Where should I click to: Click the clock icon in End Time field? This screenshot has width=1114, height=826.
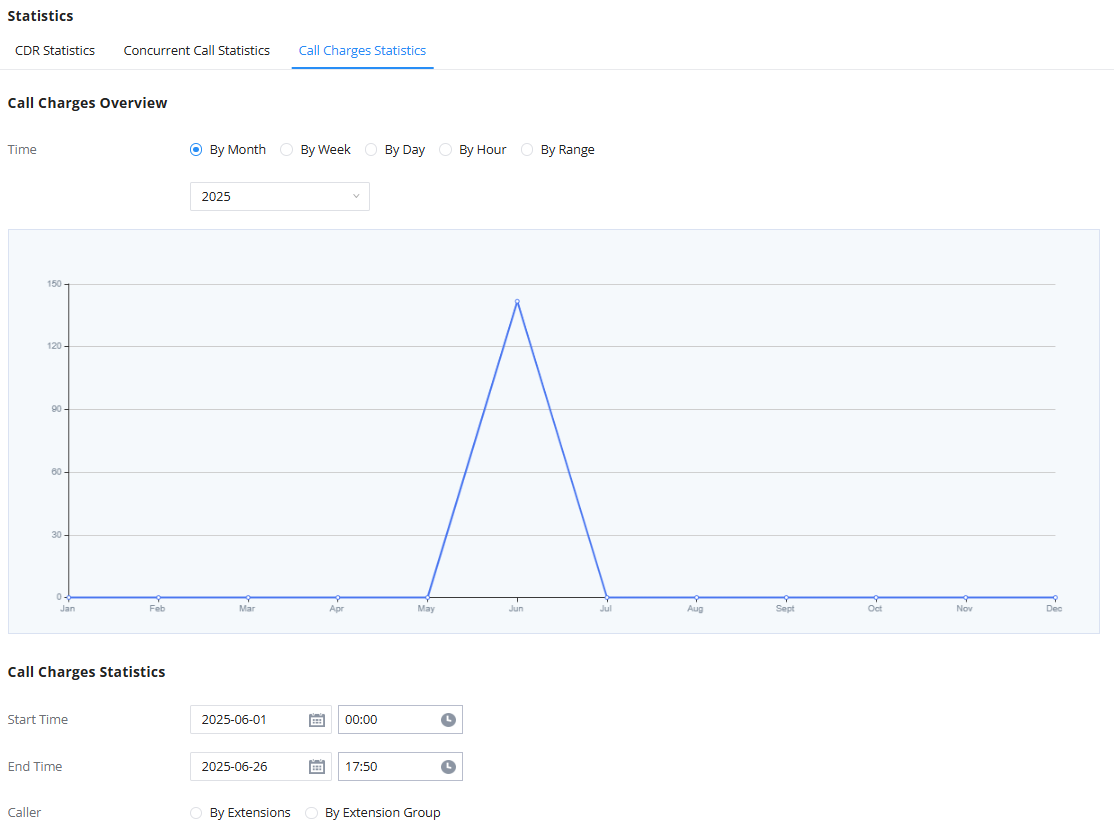point(448,766)
